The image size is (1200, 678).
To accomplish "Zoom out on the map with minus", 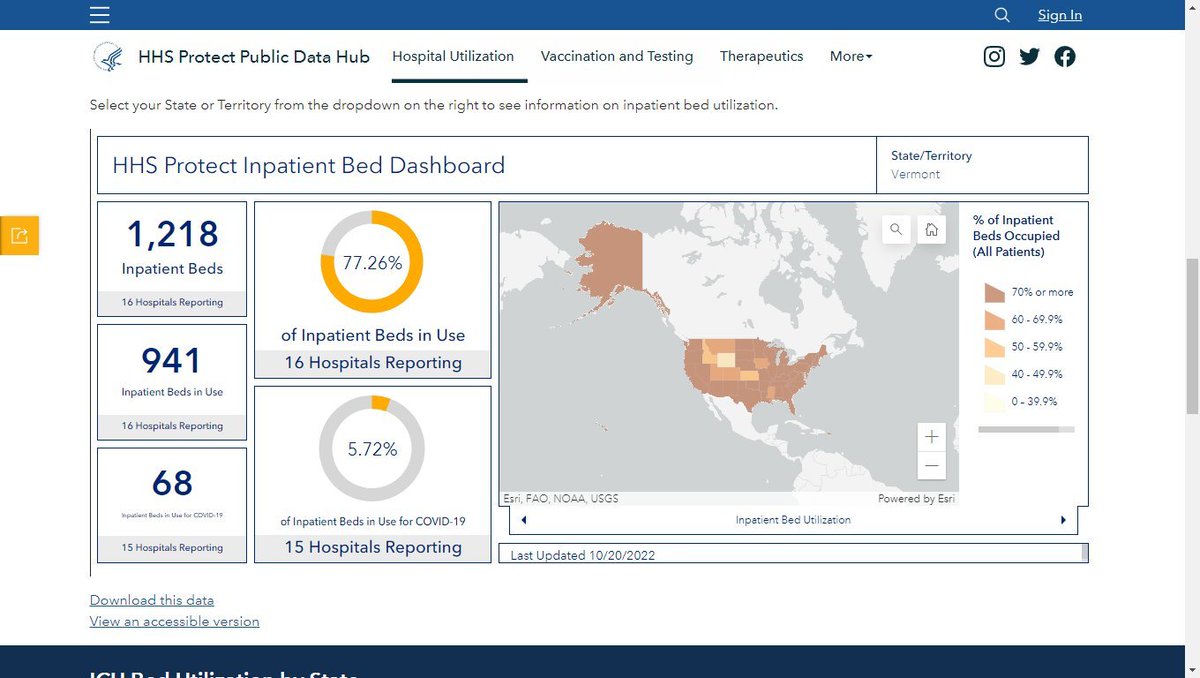I will (x=931, y=465).
